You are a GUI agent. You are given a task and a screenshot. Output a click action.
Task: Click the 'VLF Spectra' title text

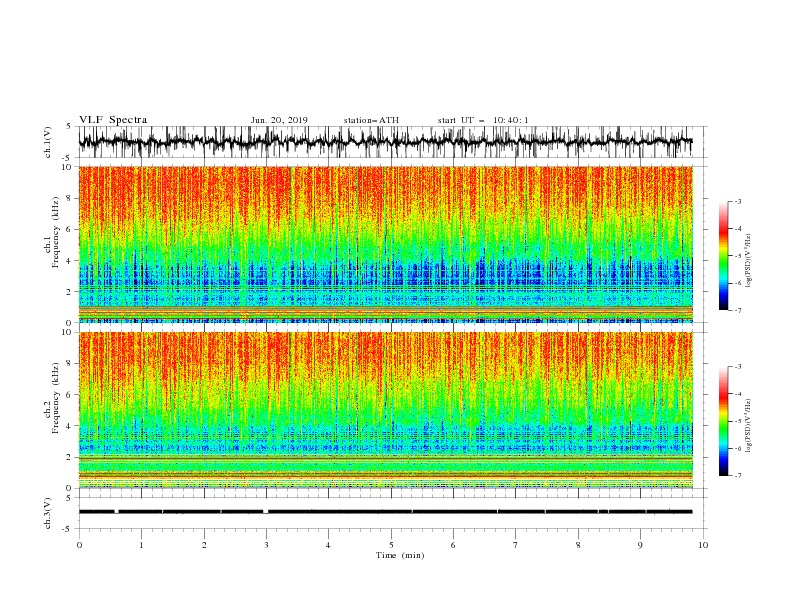(x=113, y=120)
